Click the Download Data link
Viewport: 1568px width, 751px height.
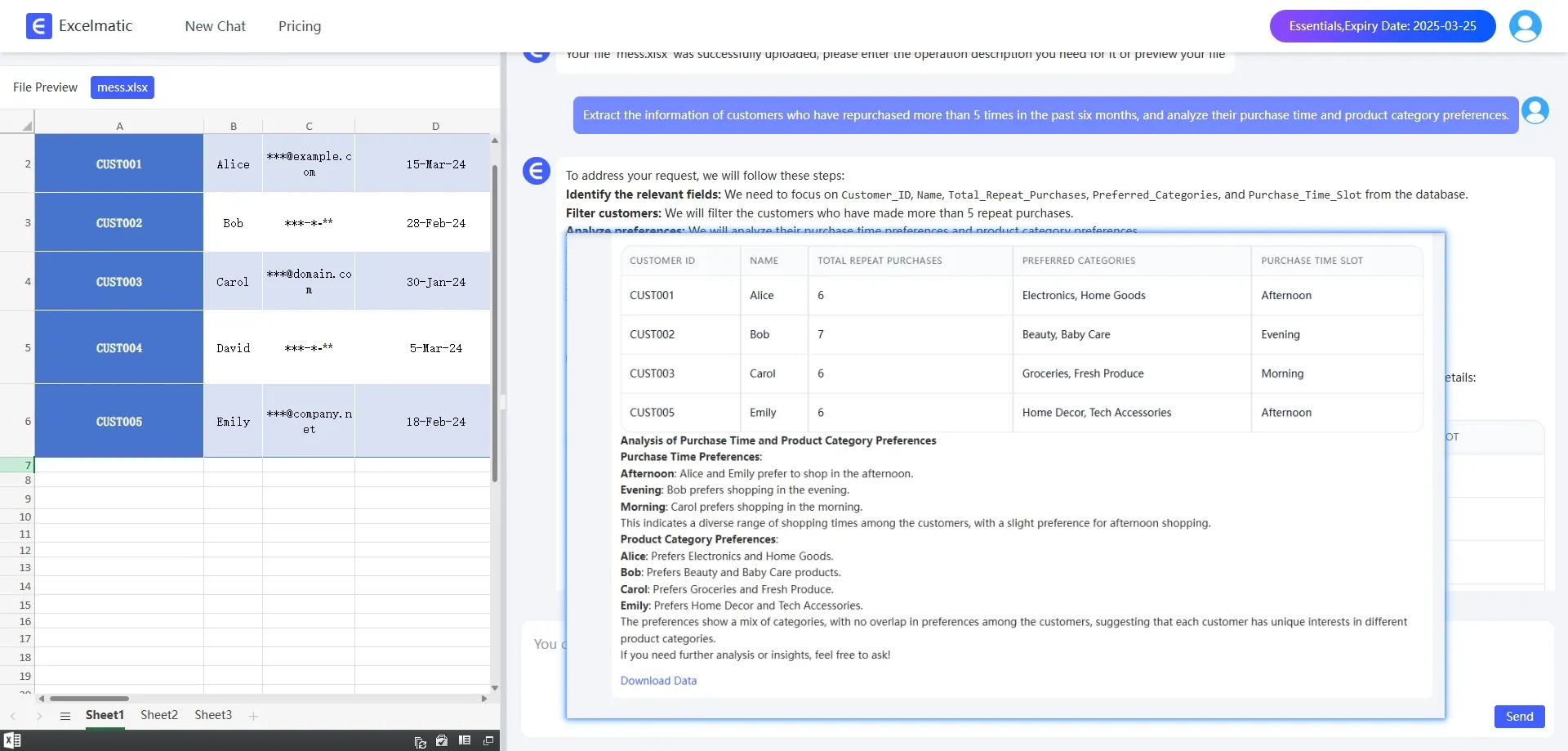658,681
